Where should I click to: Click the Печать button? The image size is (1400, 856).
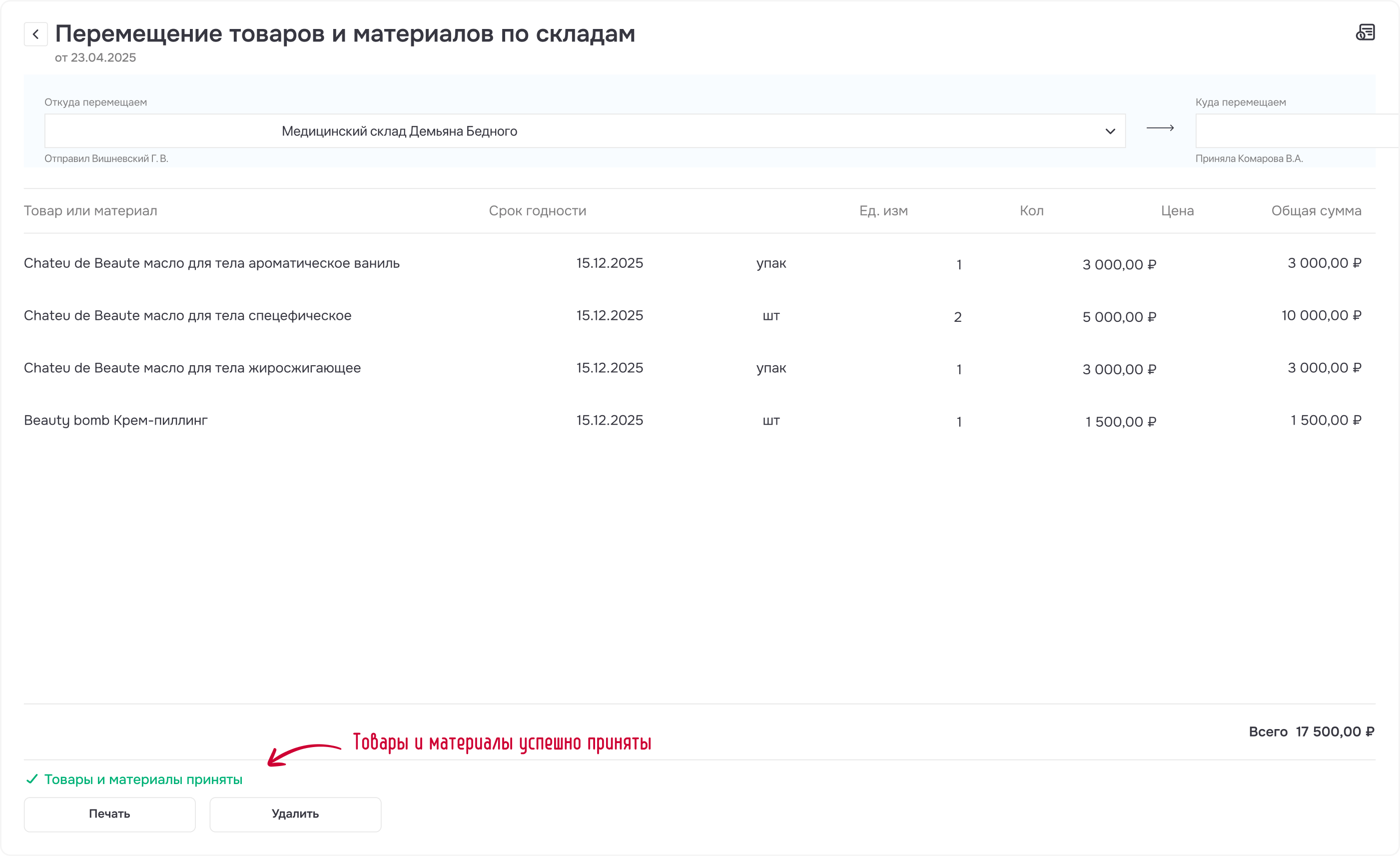click(109, 814)
